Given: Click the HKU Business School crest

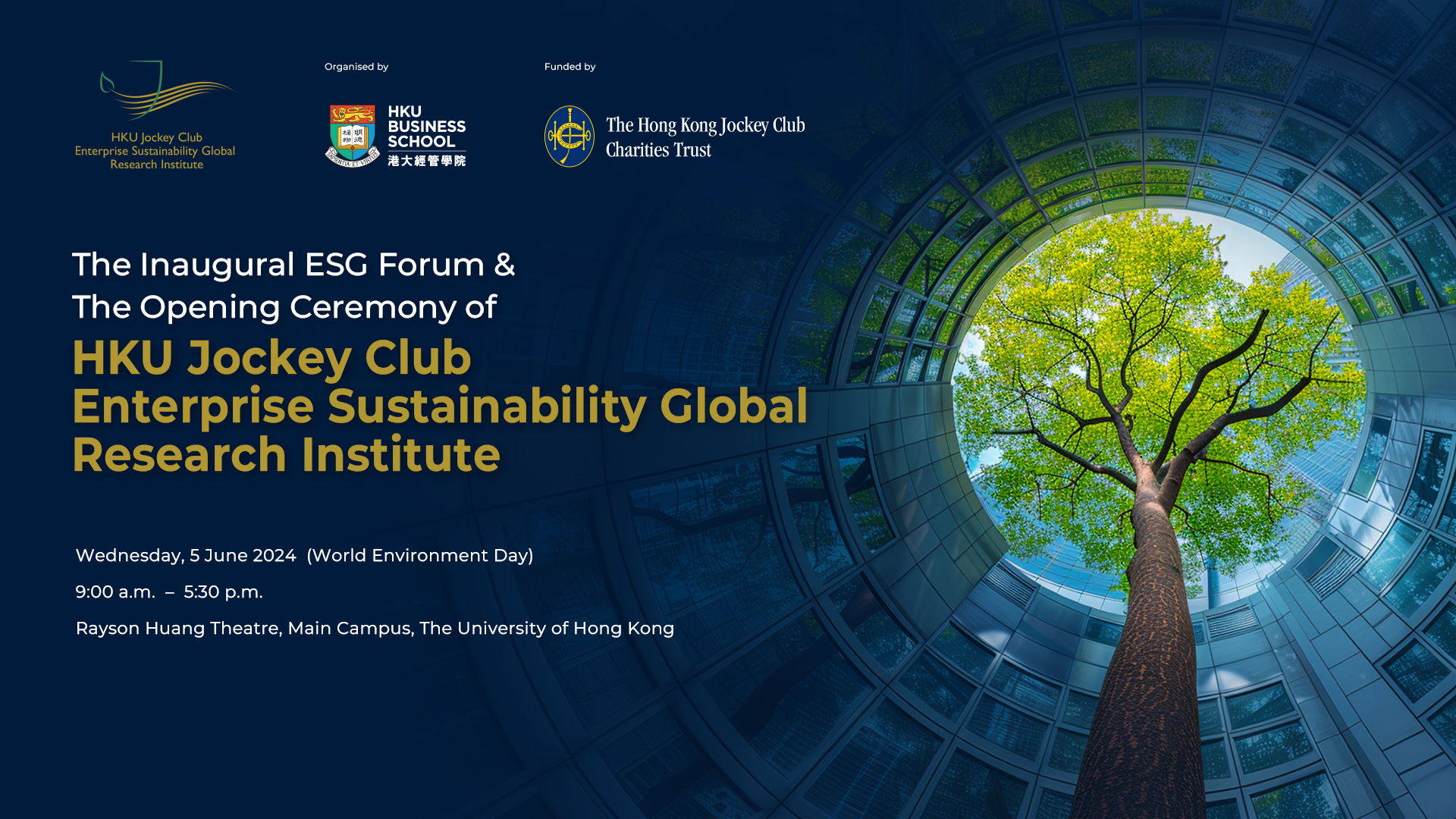Looking at the screenshot, I should [x=353, y=136].
